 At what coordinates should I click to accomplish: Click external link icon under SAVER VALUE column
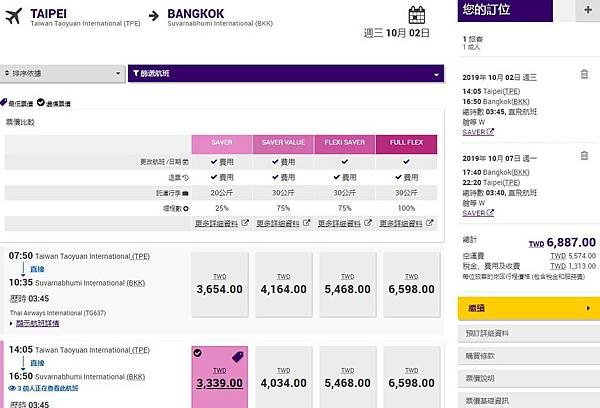tap(306, 222)
